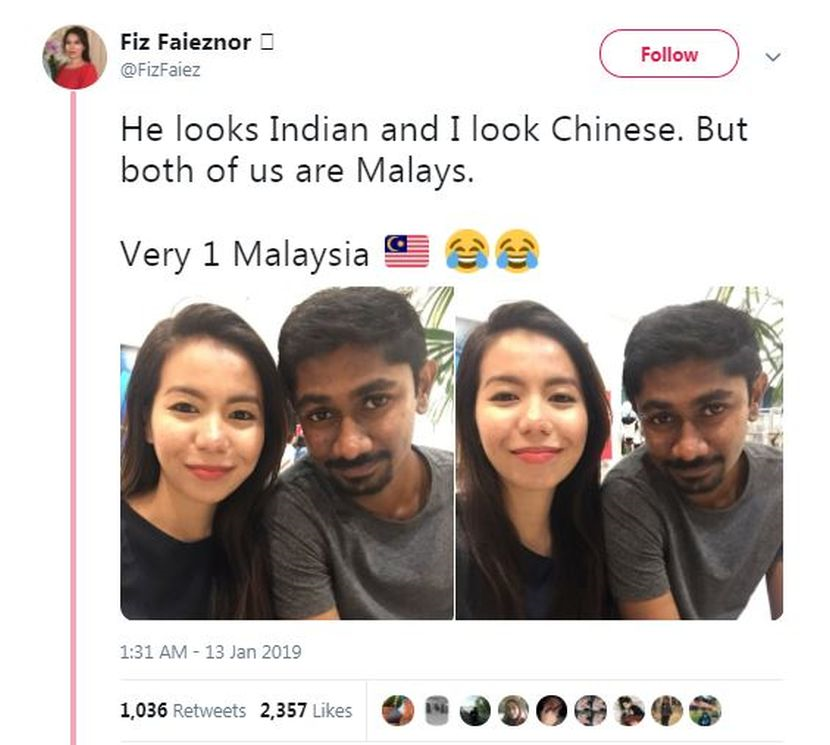Screen dimensions: 830x745
Task: View the 2,357 Likes list
Action: pos(305,711)
